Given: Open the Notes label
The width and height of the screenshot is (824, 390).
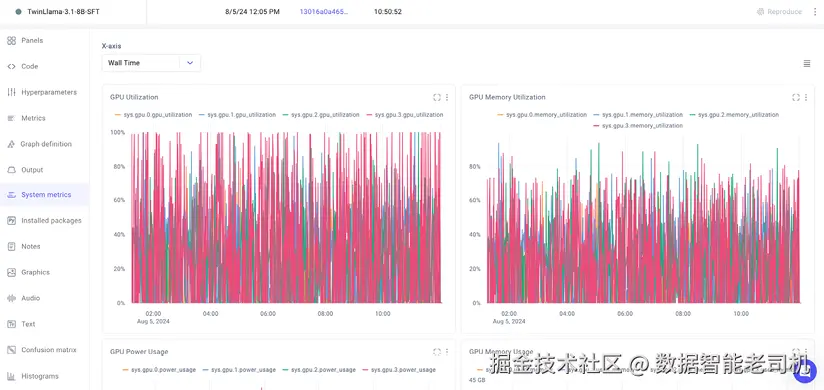Looking at the screenshot, I should click(31, 246).
